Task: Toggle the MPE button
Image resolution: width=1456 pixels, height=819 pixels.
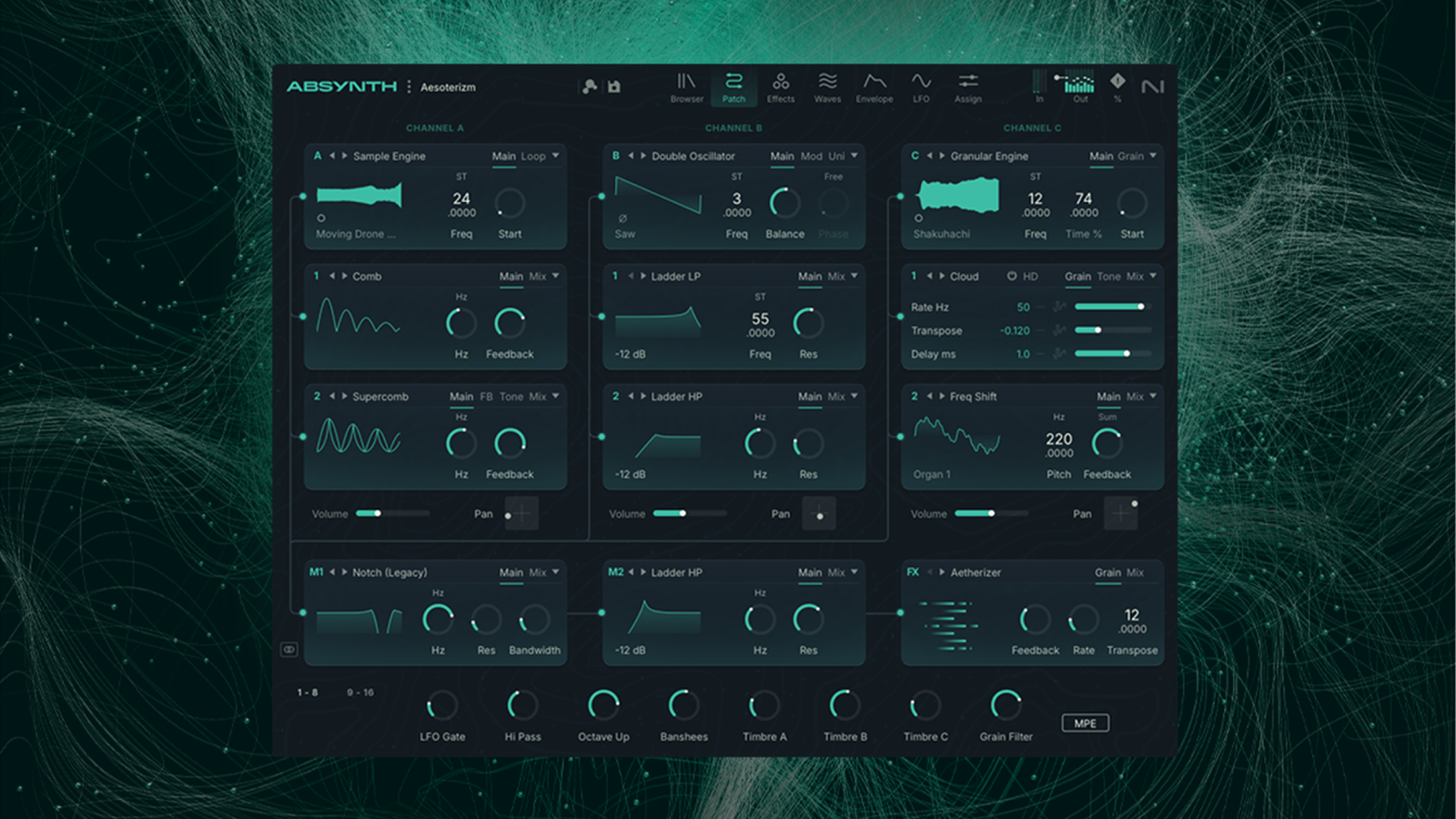Action: 1085,723
